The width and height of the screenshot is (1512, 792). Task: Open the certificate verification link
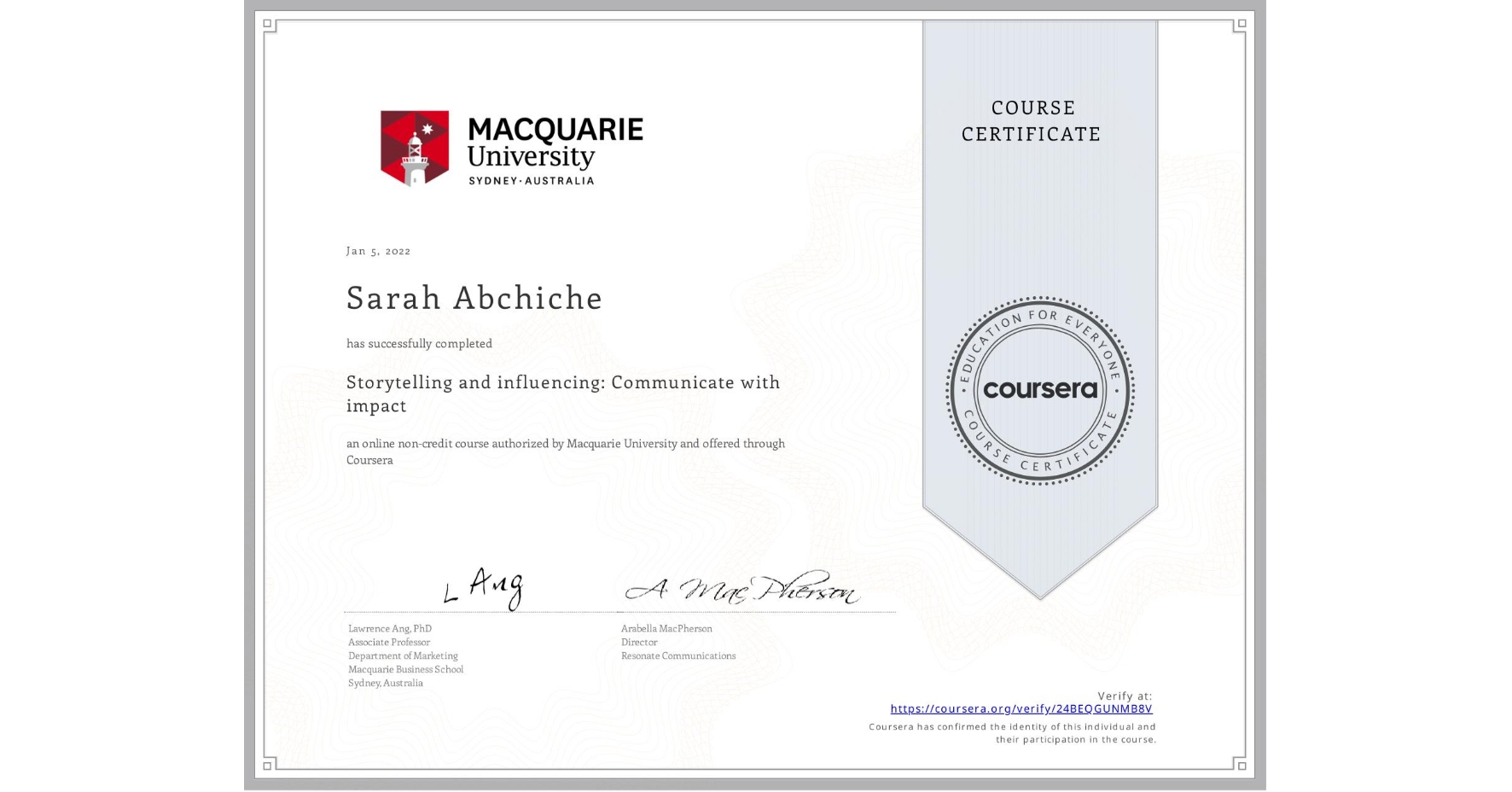[1021, 709]
